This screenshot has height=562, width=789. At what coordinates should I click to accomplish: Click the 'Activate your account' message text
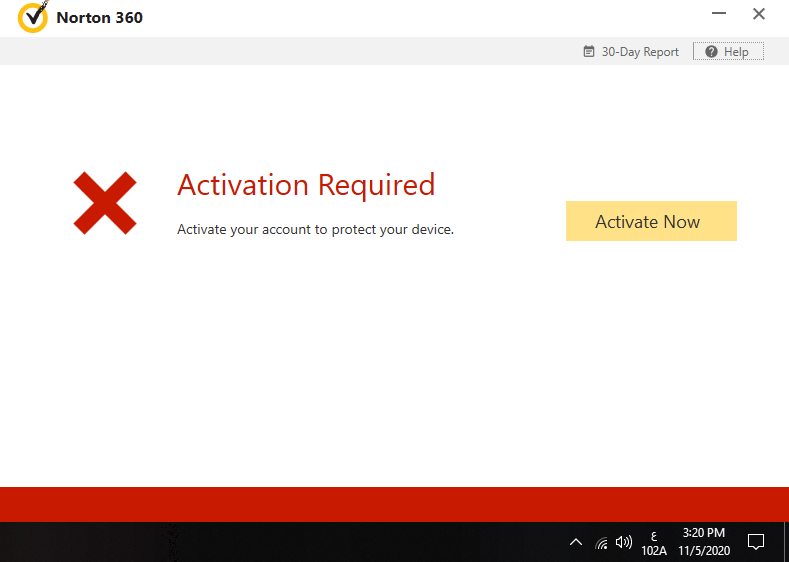coord(315,229)
